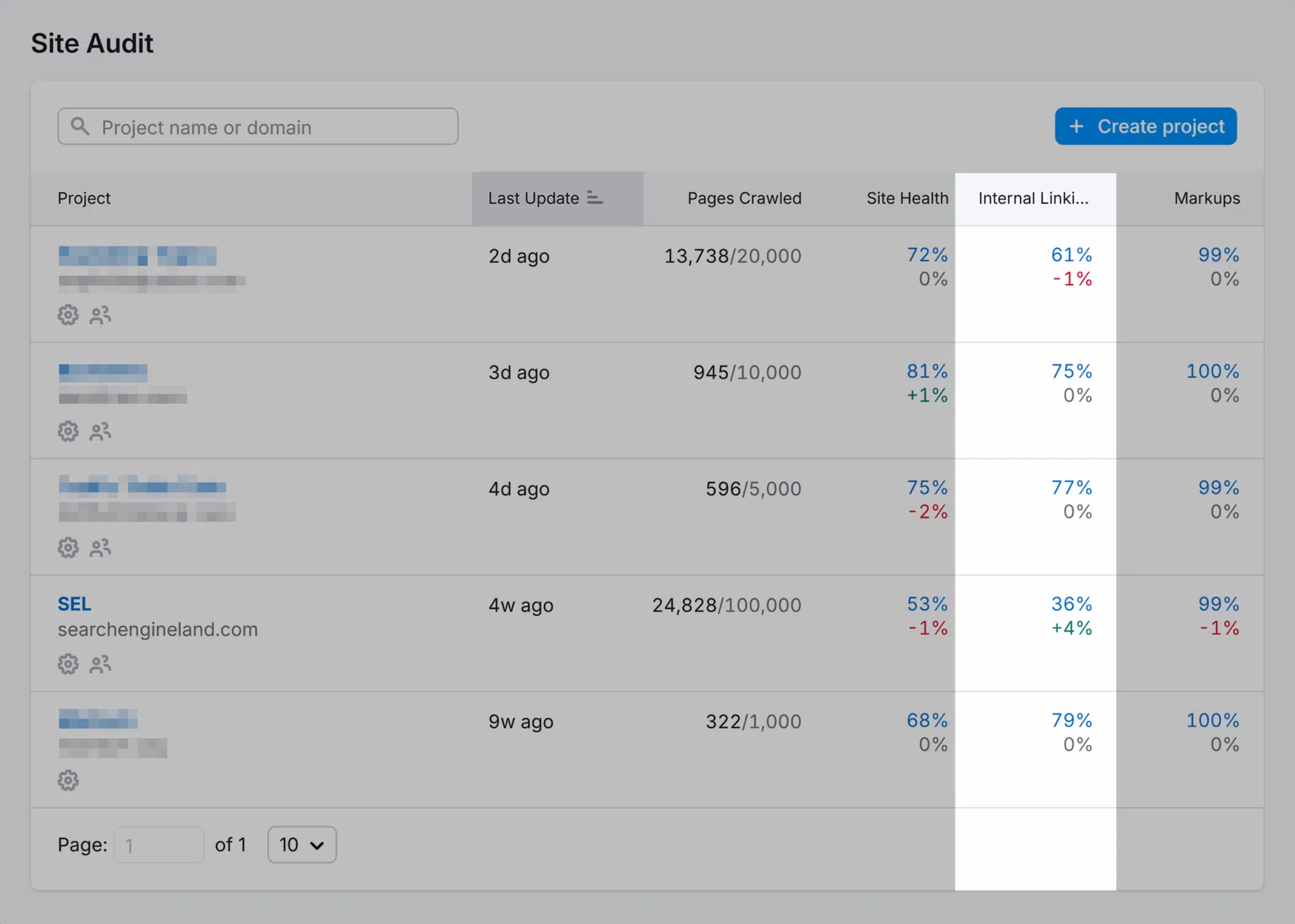Image resolution: width=1295 pixels, height=924 pixels.
Task: Open settings gear for the 3d ago project
Action: click(x=68, y=431)
